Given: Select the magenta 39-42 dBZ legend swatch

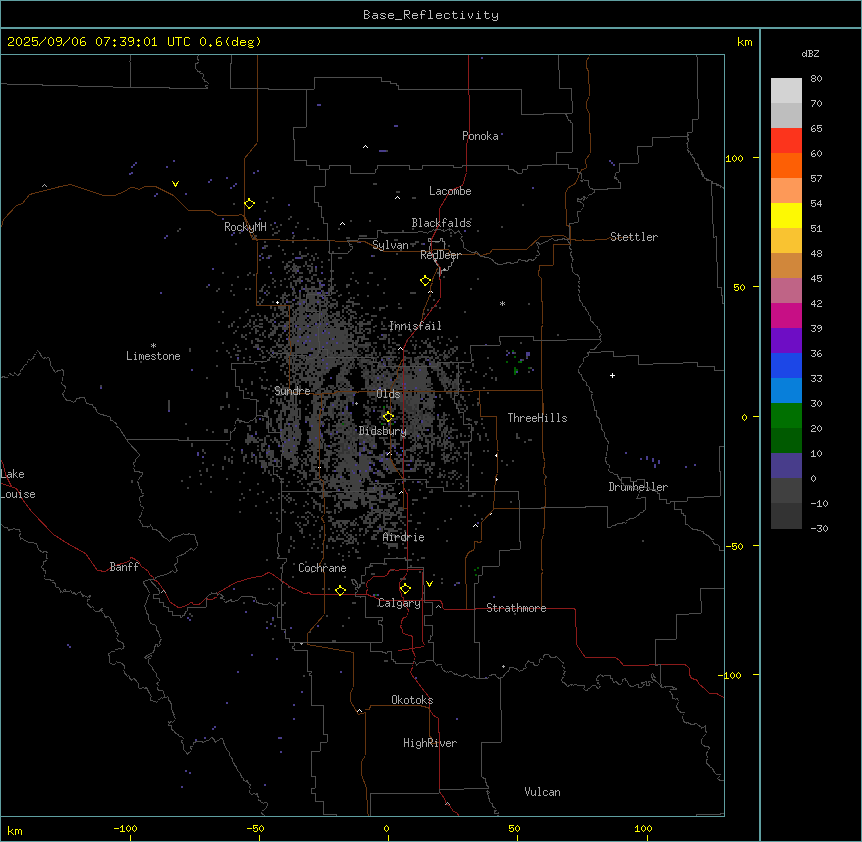Looking at the screenshot, I should point(786,315).
